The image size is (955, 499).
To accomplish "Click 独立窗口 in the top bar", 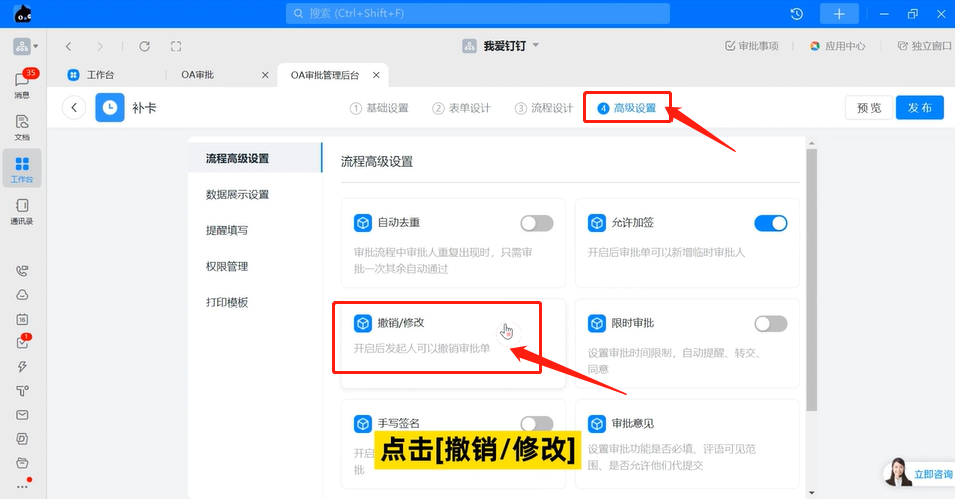I will [x=925, y=46].
